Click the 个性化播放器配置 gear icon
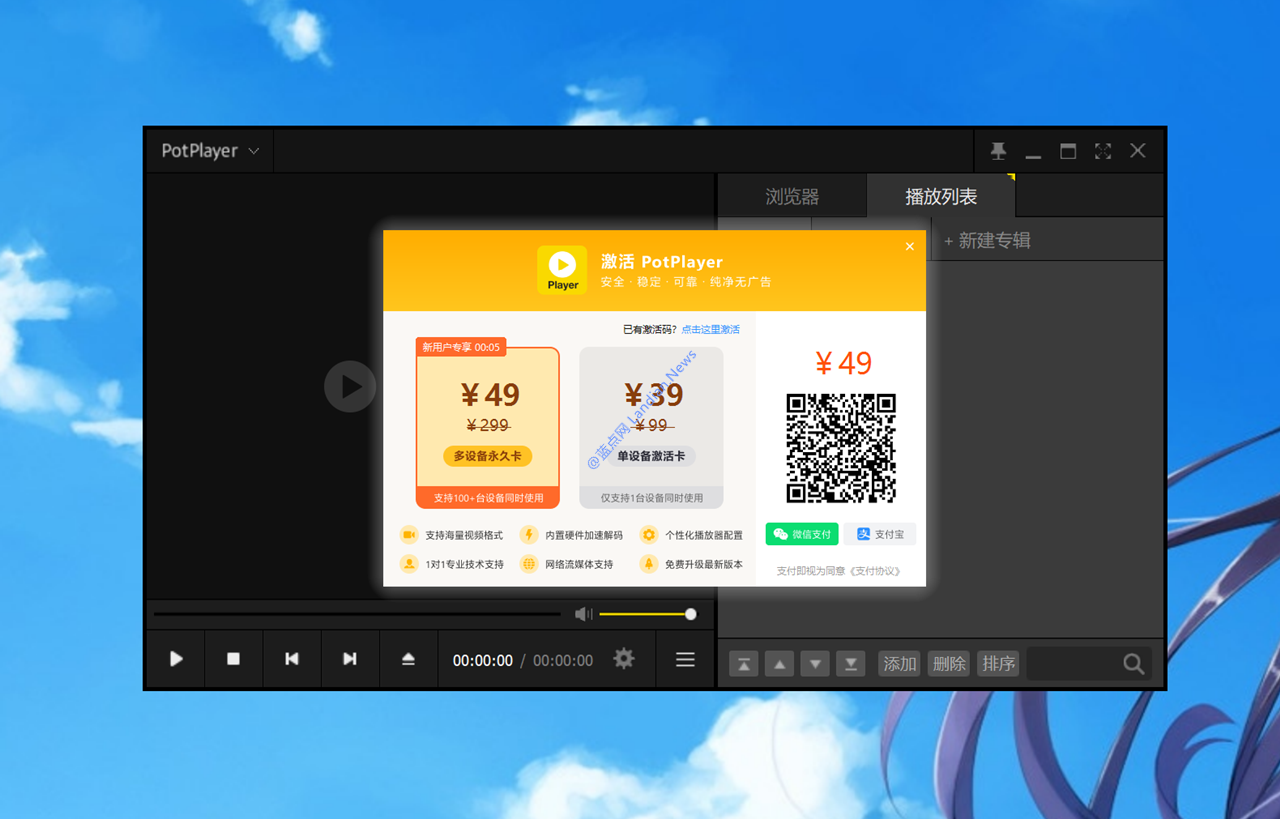This screenshot has width=1280, height=819. [649, 535]
